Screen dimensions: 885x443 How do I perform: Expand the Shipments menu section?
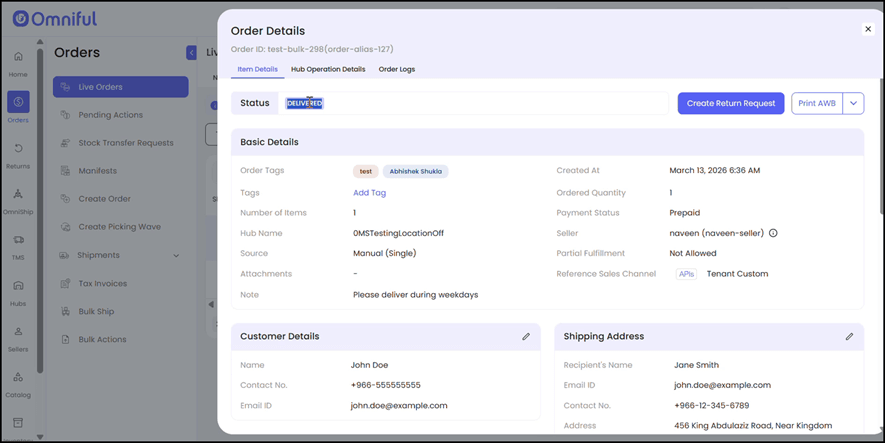[176, 256]
